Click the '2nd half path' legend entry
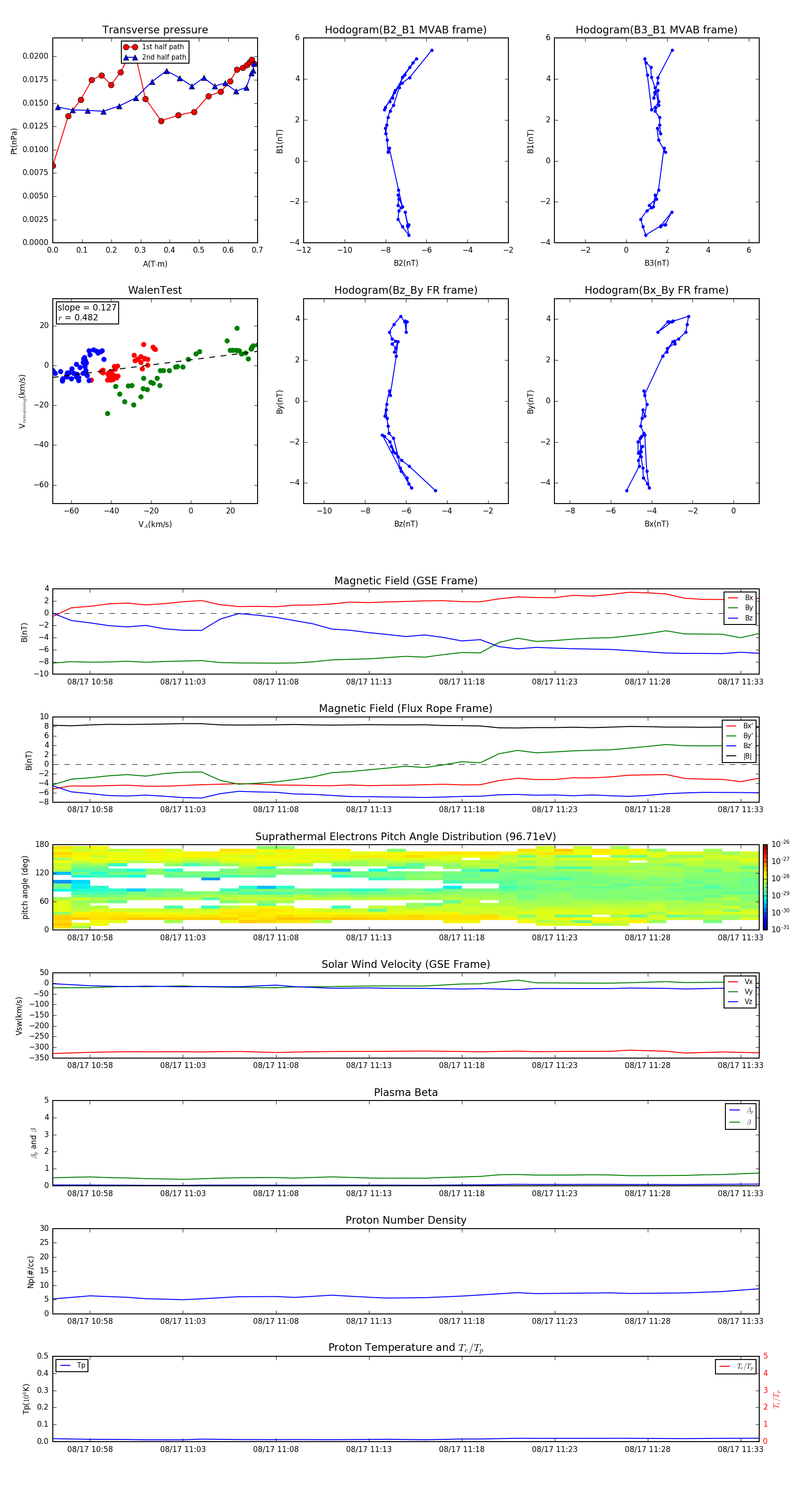 tap(155, 57)
